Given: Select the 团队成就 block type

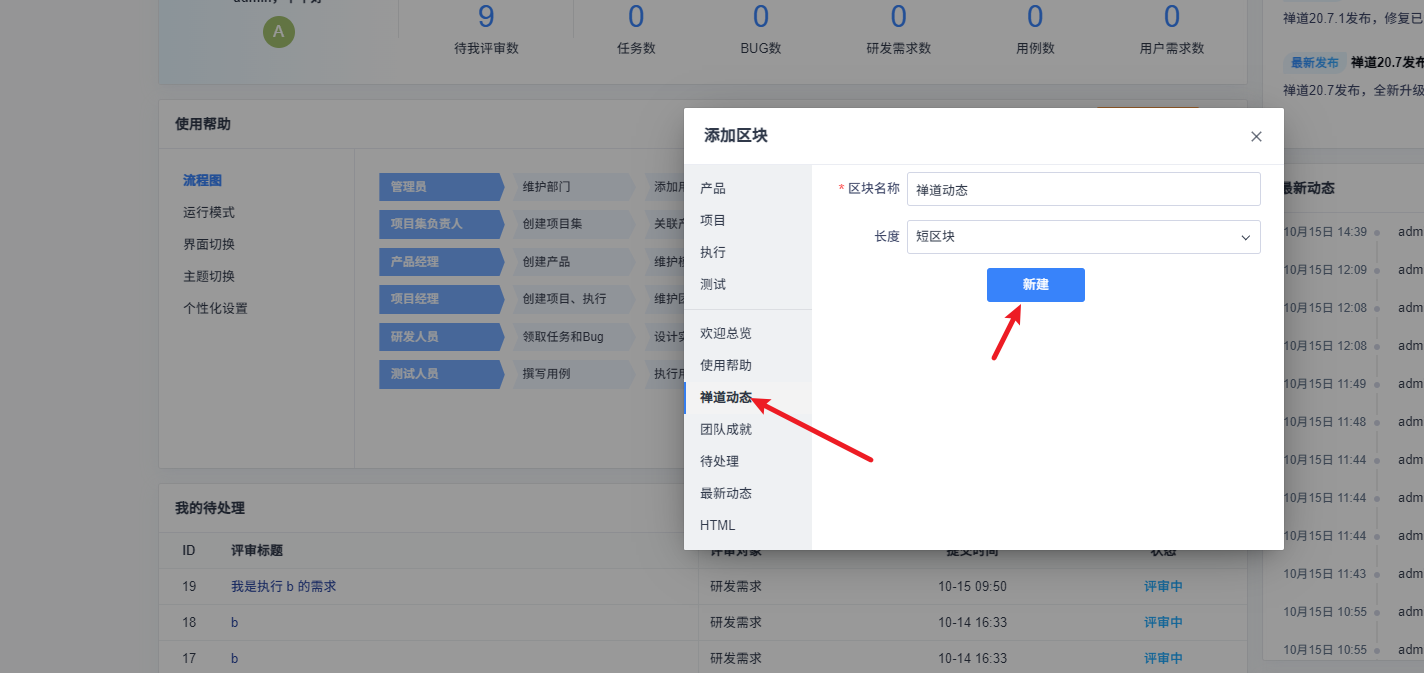Looking at the screenshot, I should tap(726, 429).
